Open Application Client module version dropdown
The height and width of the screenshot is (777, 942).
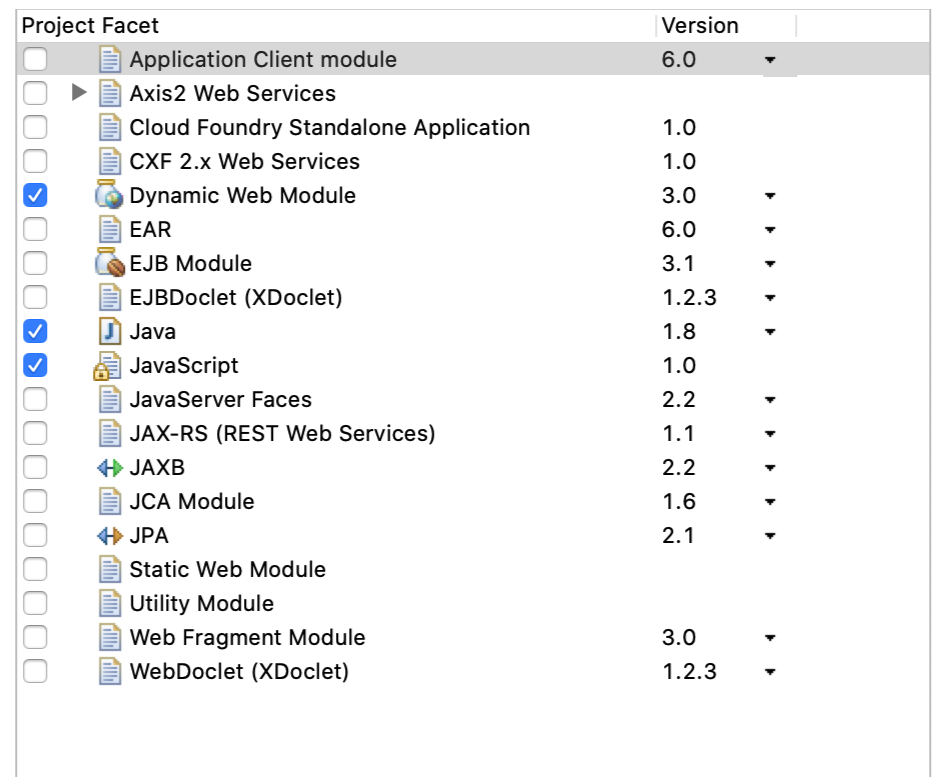tap(770, 60)
